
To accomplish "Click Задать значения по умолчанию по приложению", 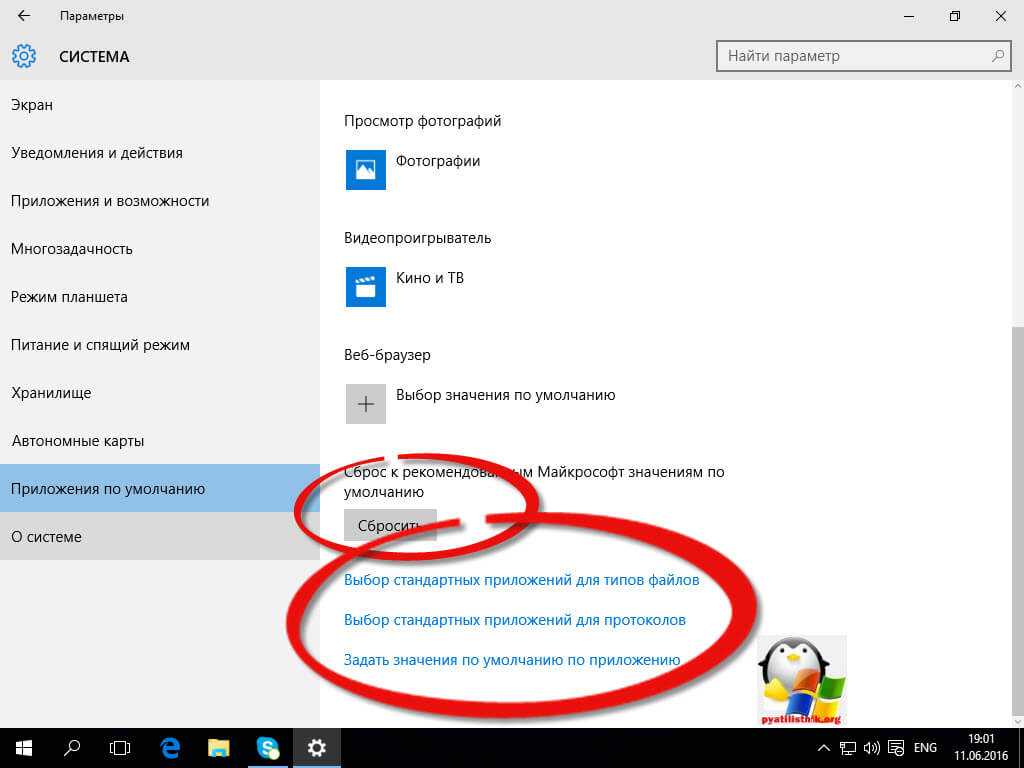I will pos(512,660).
